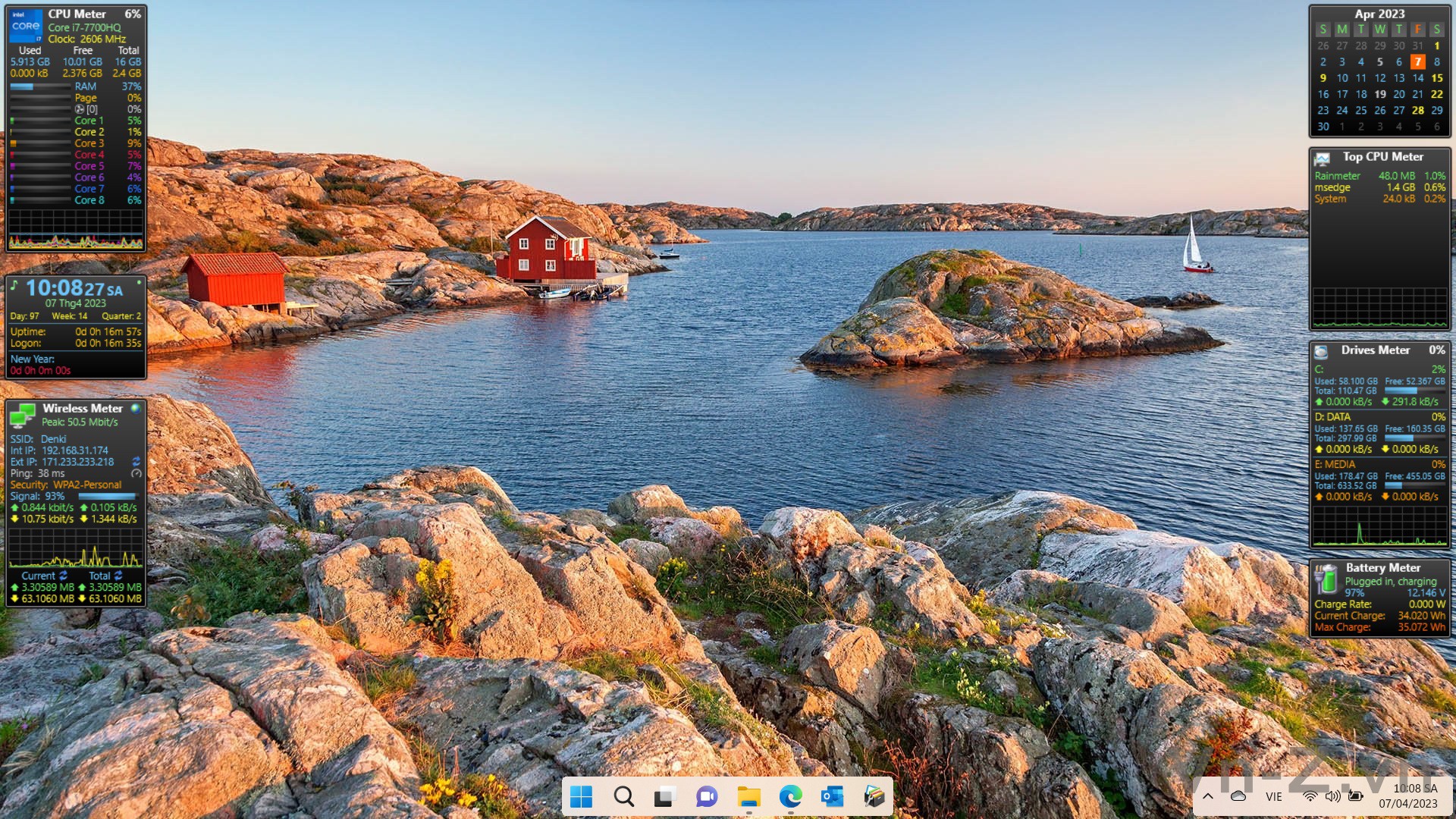
Task: Open taskbar Search
Action: [623, 796]
